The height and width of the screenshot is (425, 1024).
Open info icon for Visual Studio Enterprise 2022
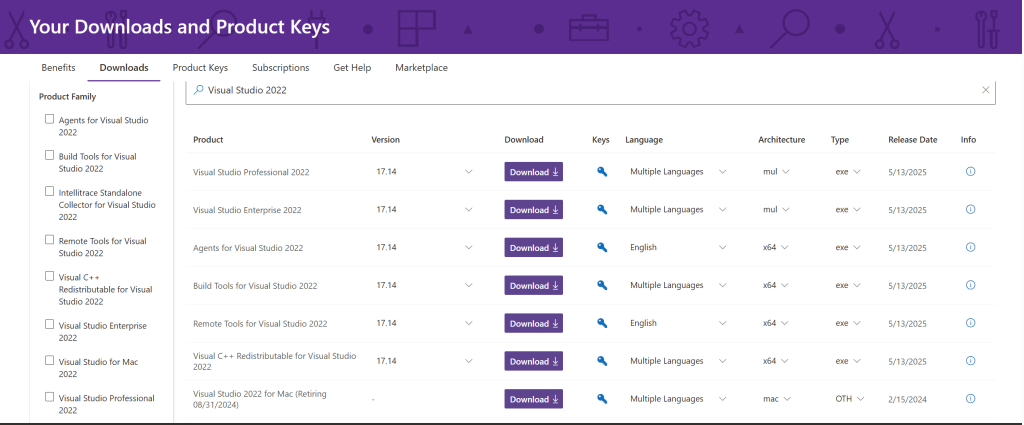click(970, 210)
